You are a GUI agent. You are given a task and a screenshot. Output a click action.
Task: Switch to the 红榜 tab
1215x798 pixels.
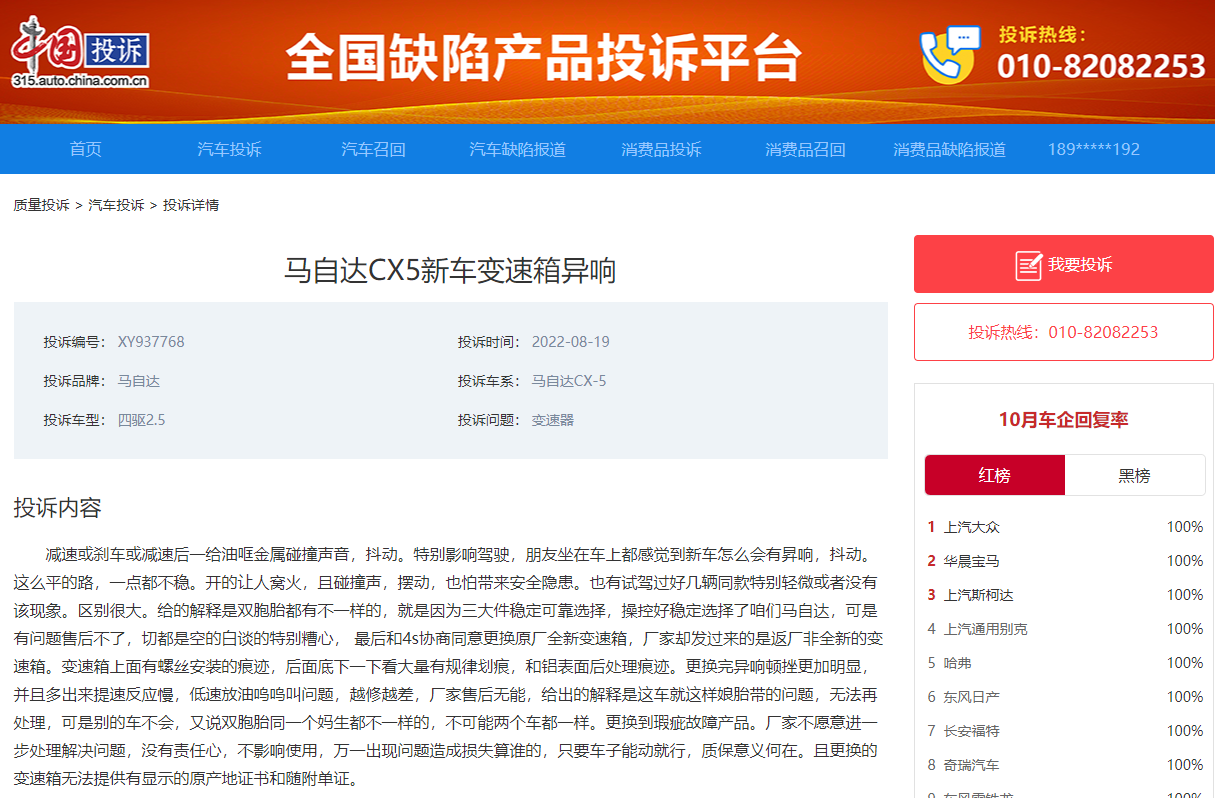(x=994, y=475)
